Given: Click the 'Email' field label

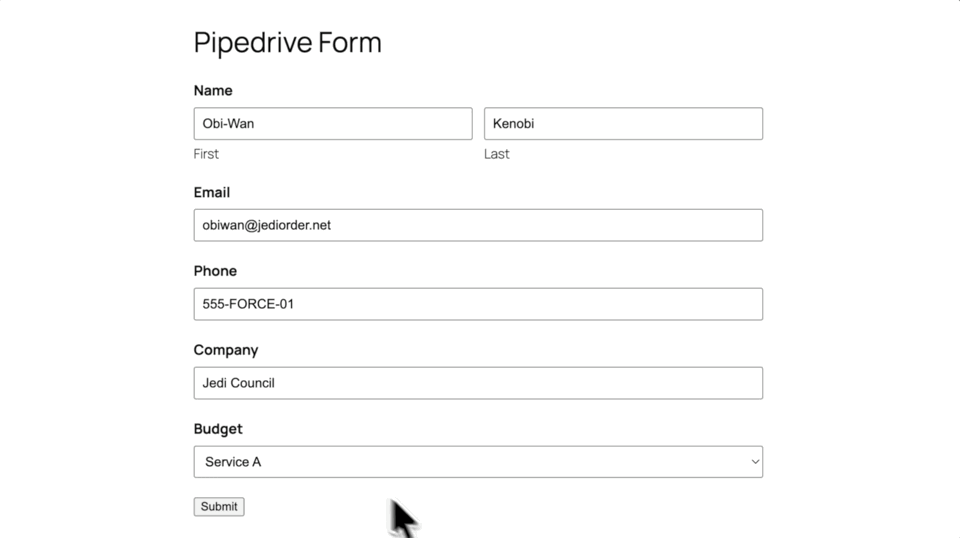Looking at the screenshot, I should click(212, 192).
